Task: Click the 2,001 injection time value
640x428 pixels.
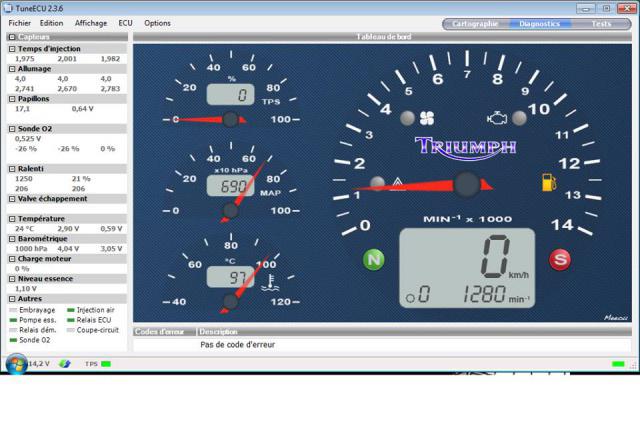Action: [x=67, y=59]
